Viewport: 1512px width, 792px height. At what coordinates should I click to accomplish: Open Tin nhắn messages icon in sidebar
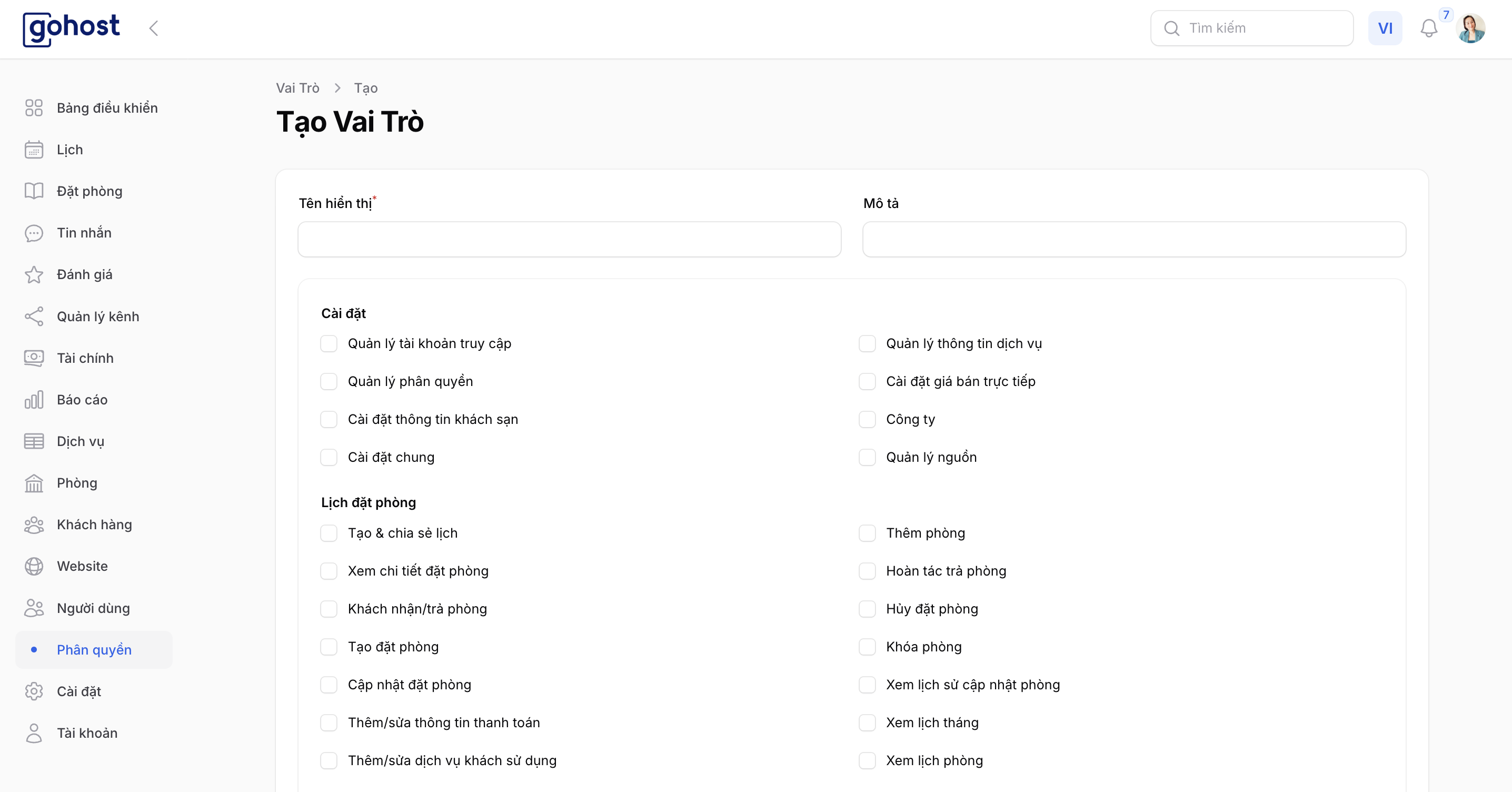click(x=34, y=233)
